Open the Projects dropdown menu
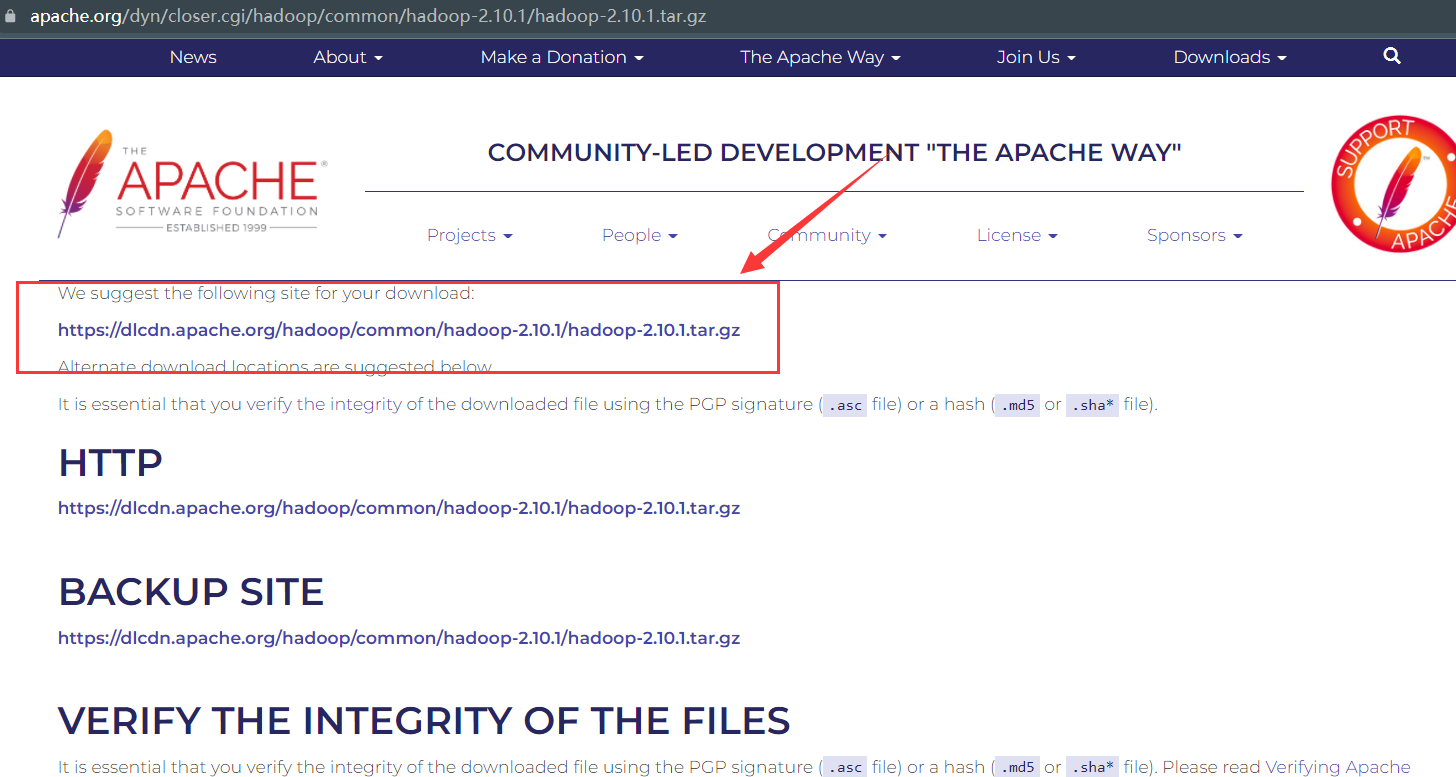Viewport: 1456px width, 777px height. click(470, 235)
